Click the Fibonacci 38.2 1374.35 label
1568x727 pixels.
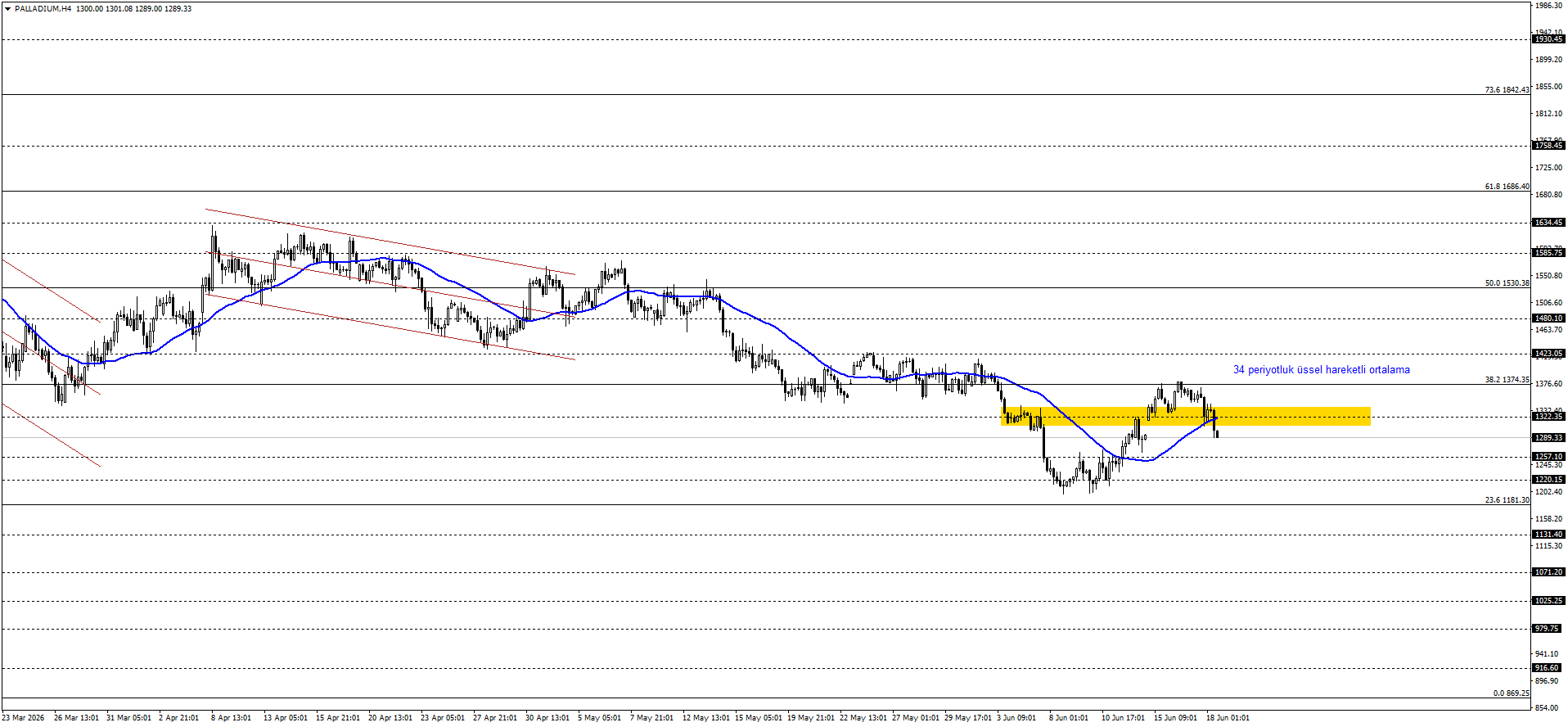tap(1507, 380)
